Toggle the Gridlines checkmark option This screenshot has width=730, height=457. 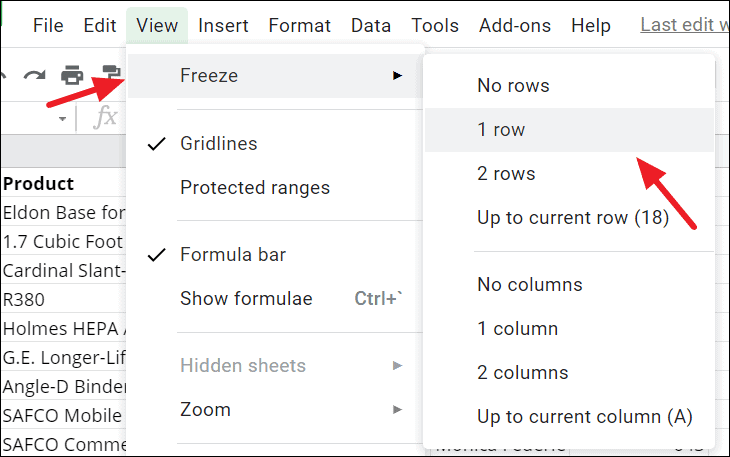click(x=218, y=144)
